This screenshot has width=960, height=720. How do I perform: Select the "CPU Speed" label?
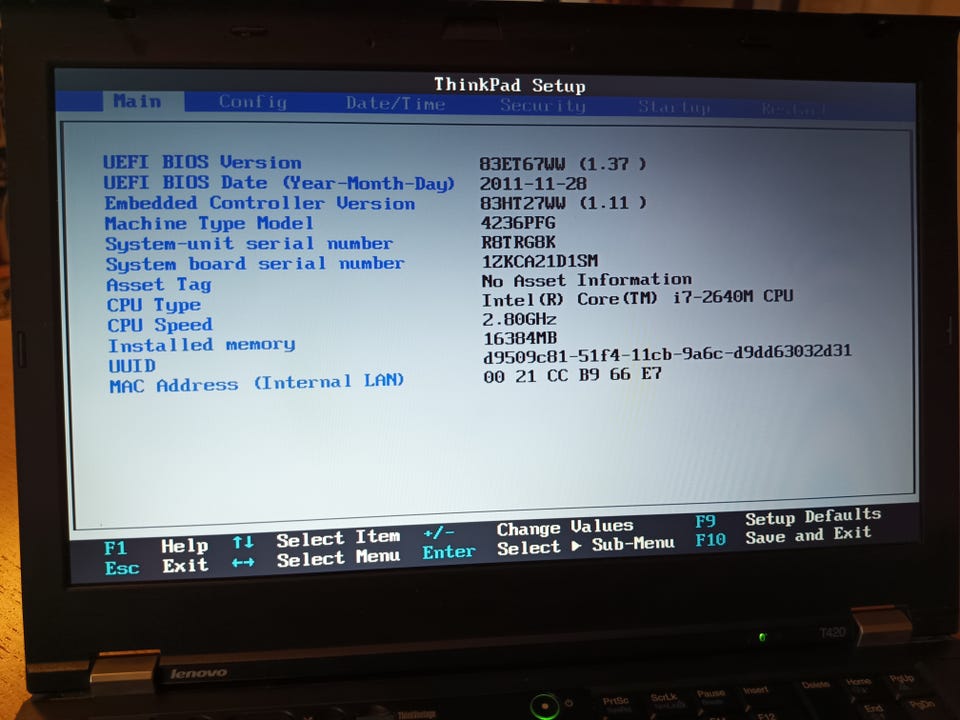(x=160, y=324)
